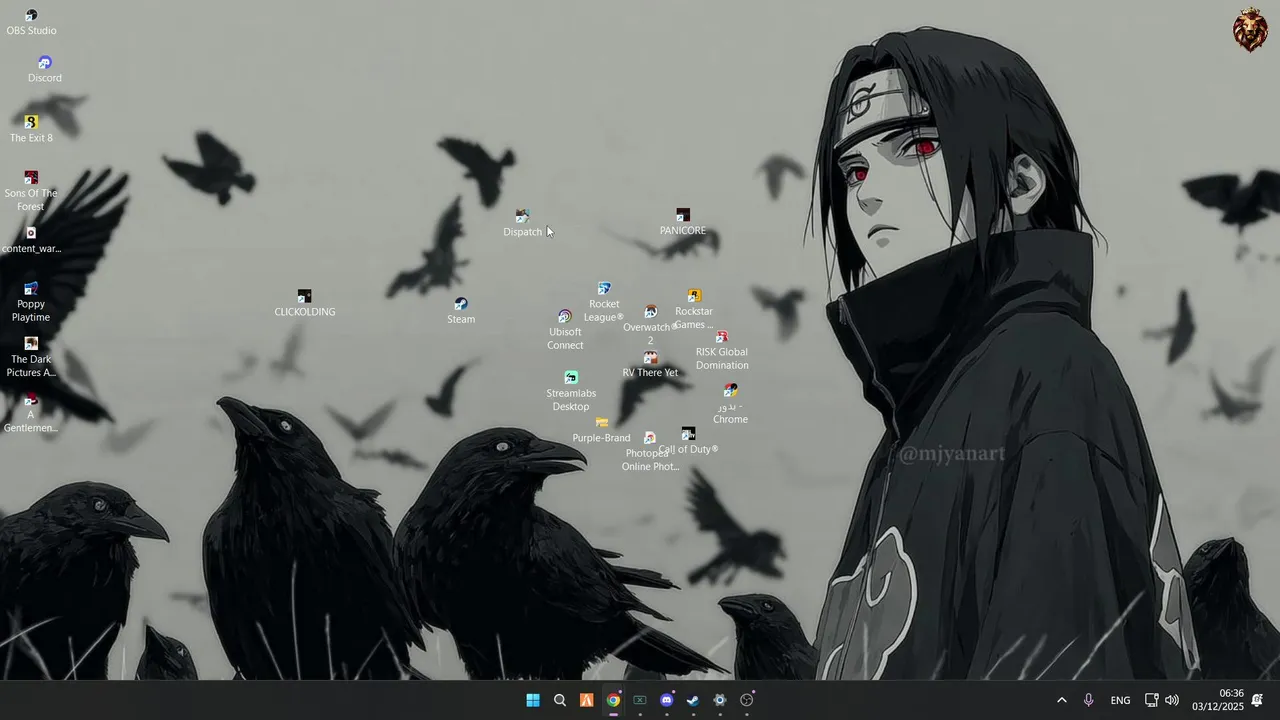This screenshot has height=720, width=1280.
Task: Select The Dark Pictures A... shortcut
Action: (31, 357)
